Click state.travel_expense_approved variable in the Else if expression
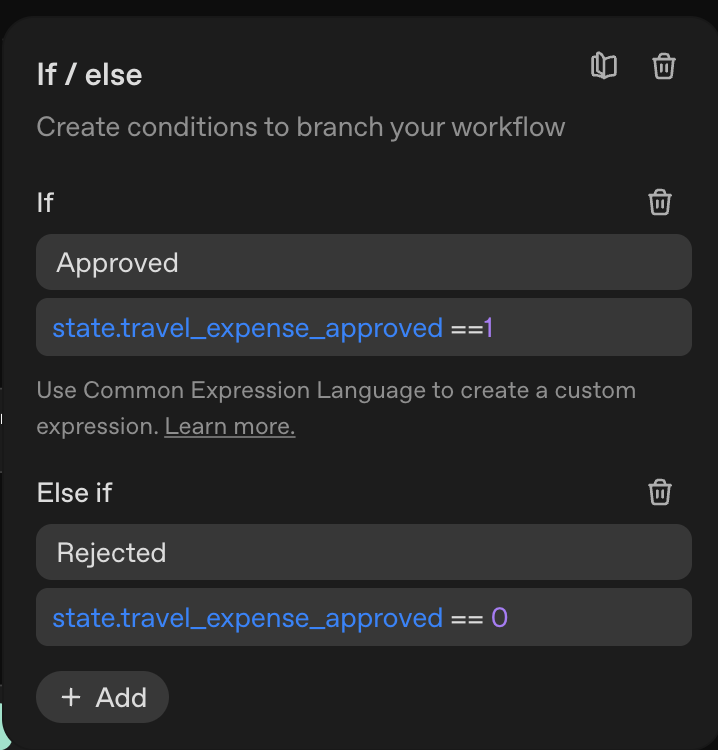718x750 pixels. (247, 618)
